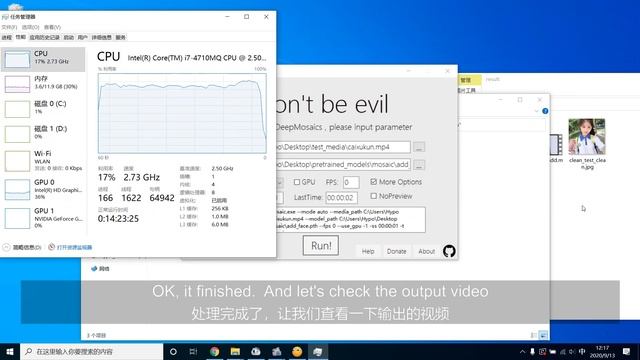Open the 选项(O) menu in Task Manager
The width and height of the screenshot is (640, 360).
[x=31, y=27]
